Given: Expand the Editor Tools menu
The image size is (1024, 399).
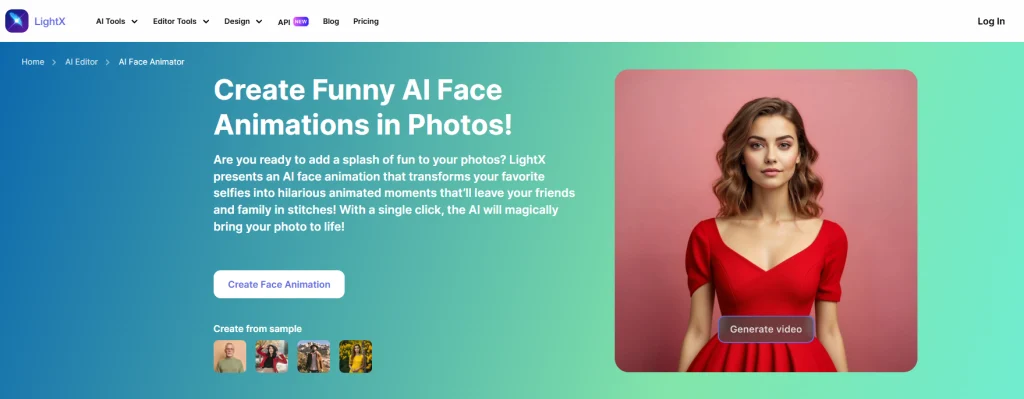Looking at the screenshot, I should [x=181, y=22].
